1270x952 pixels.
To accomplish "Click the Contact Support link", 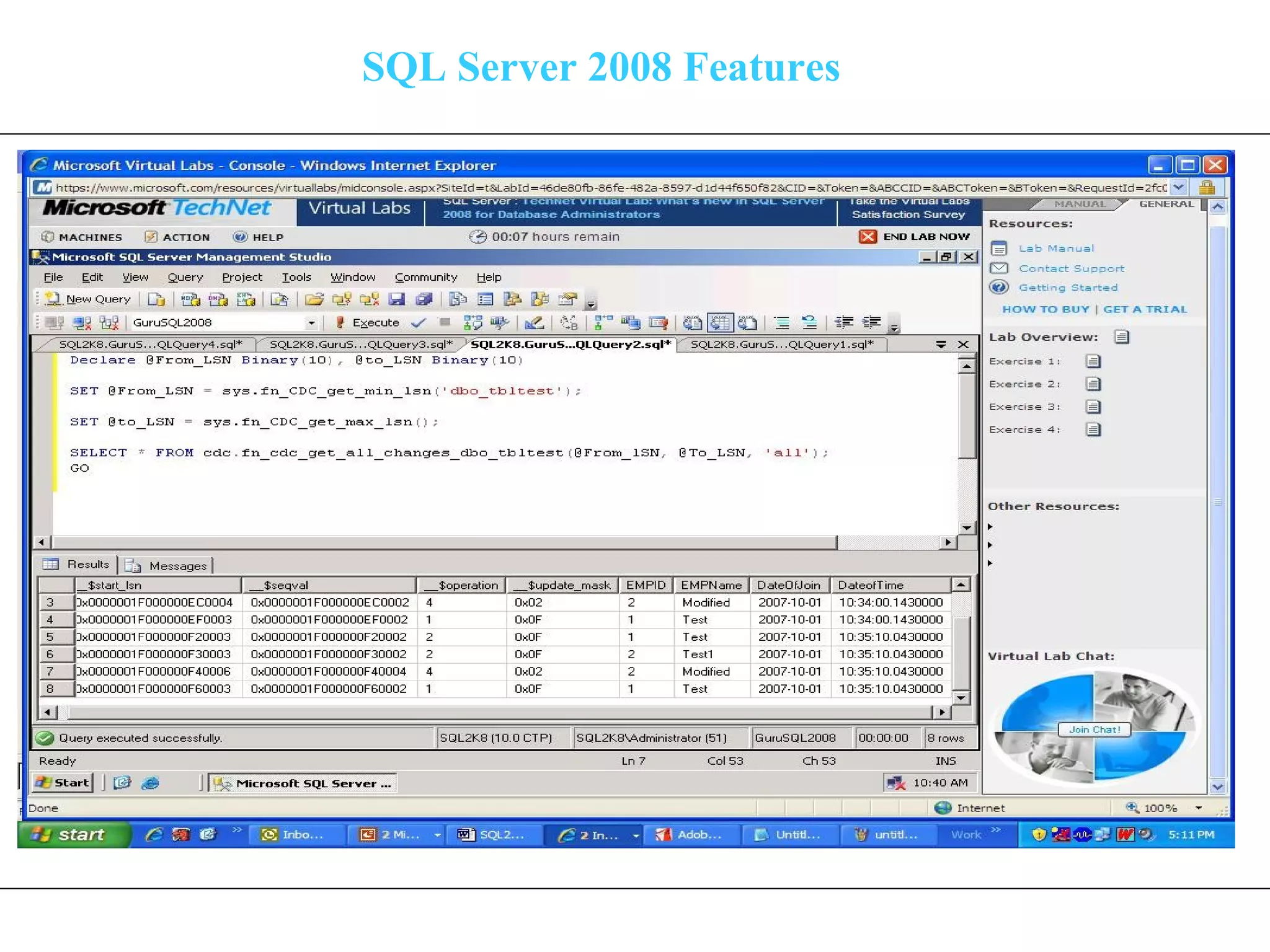I will 1071,268.
